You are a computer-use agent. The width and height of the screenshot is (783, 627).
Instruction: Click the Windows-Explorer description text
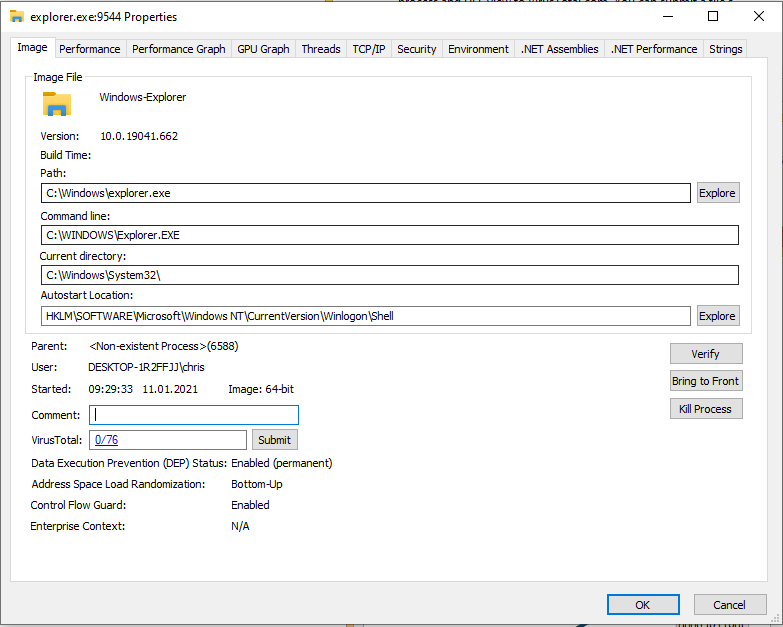(x=143, y=97)
